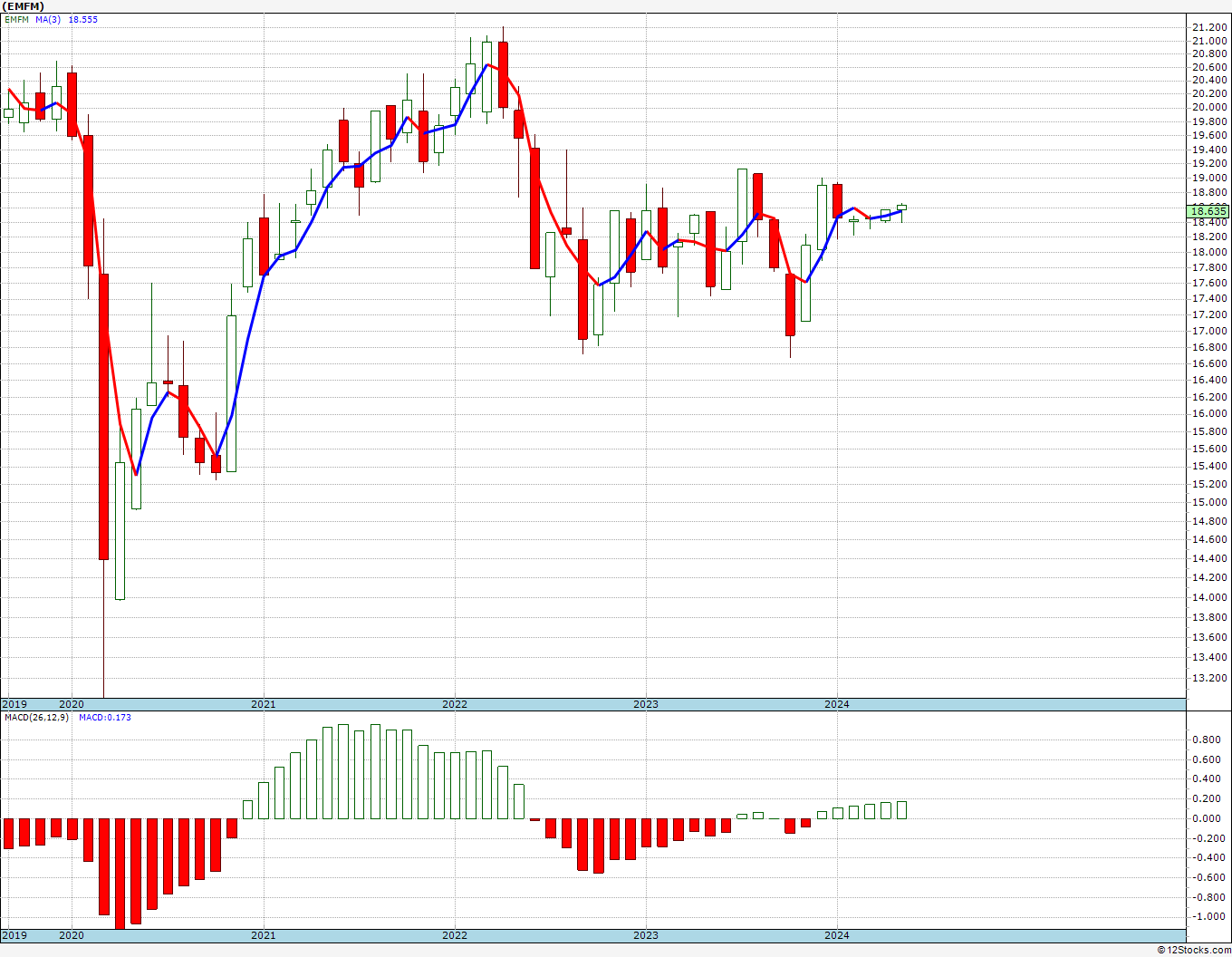
Task: Click the 20.400 price axis label
Action: (1210, 81)
